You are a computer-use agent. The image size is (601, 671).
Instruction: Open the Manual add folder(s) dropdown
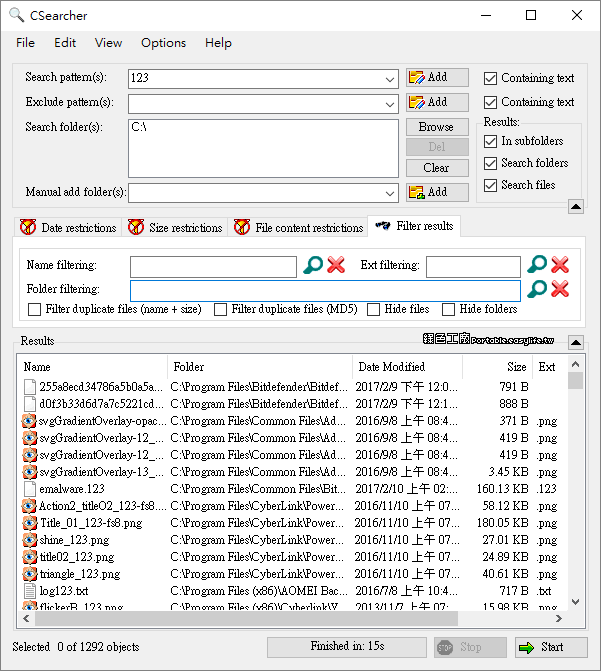point(390,193)
